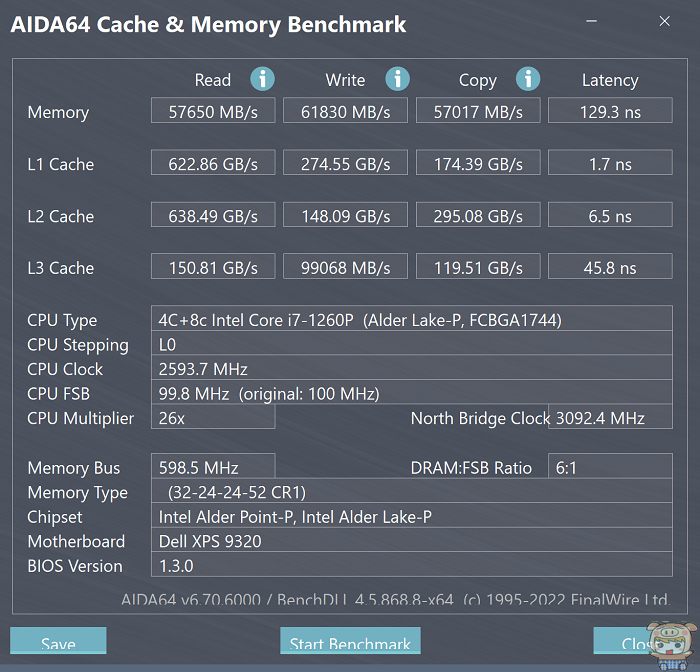Select the Memory Latency 129.3 ns field
The height and width of the screenshot is (672, 700).
610,111
